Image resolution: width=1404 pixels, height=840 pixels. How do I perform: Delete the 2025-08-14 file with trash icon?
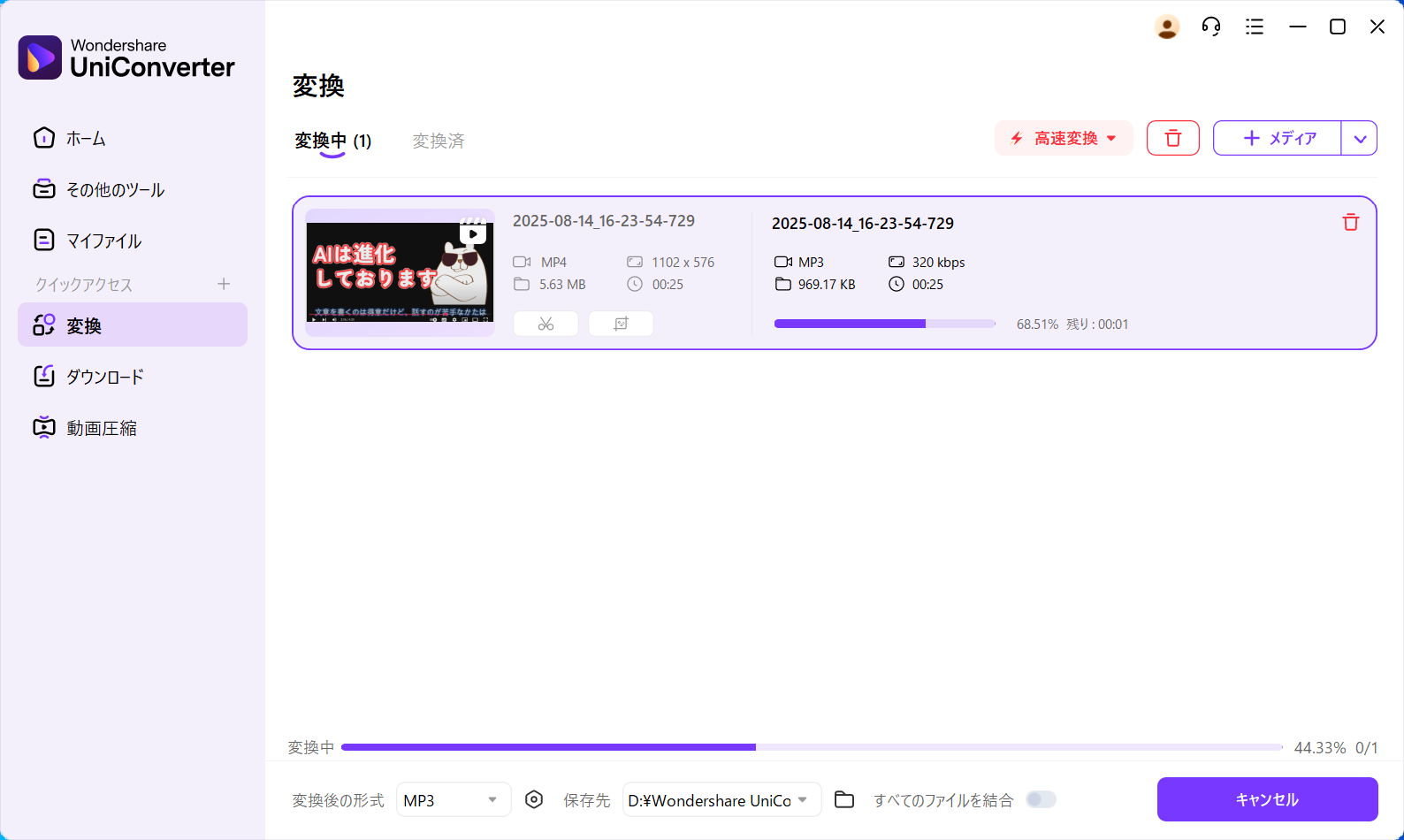[x=1351, y=222]
